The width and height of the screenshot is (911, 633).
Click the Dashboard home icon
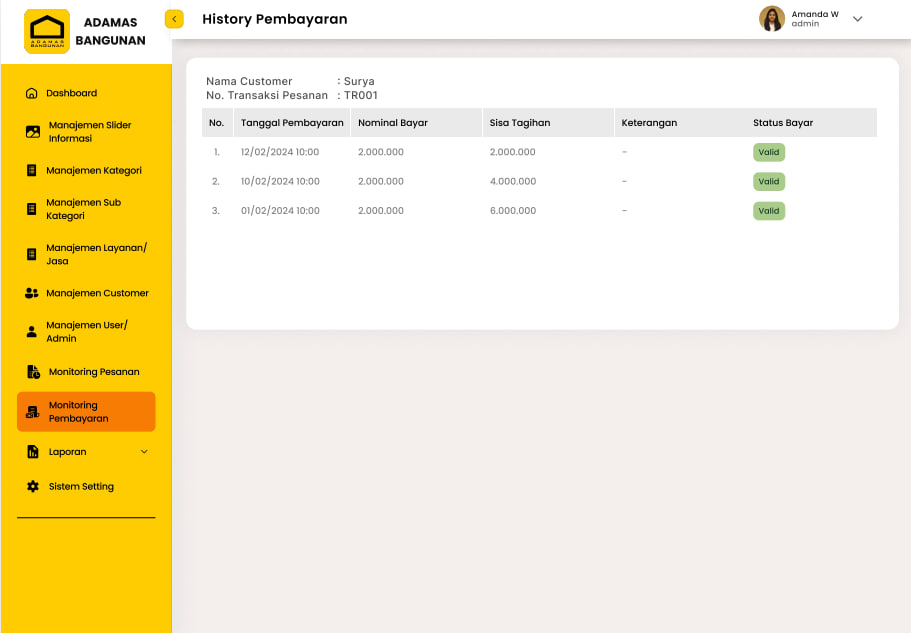[x=32, y=93]
